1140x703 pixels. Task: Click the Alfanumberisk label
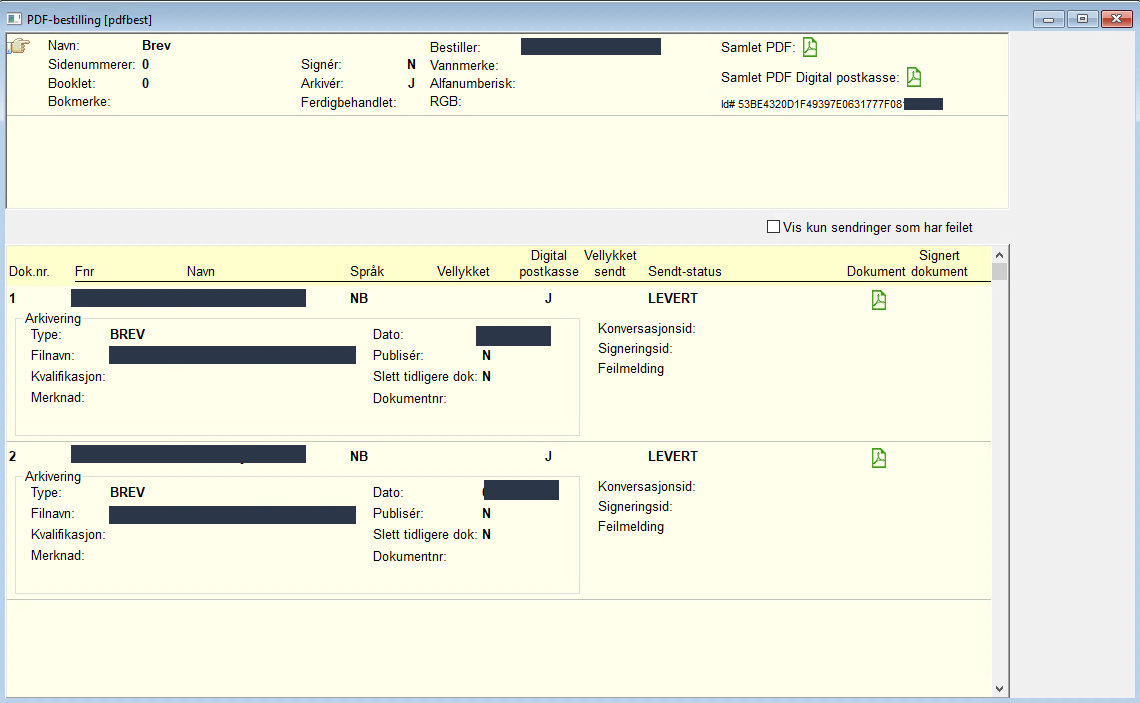(473, 84)
